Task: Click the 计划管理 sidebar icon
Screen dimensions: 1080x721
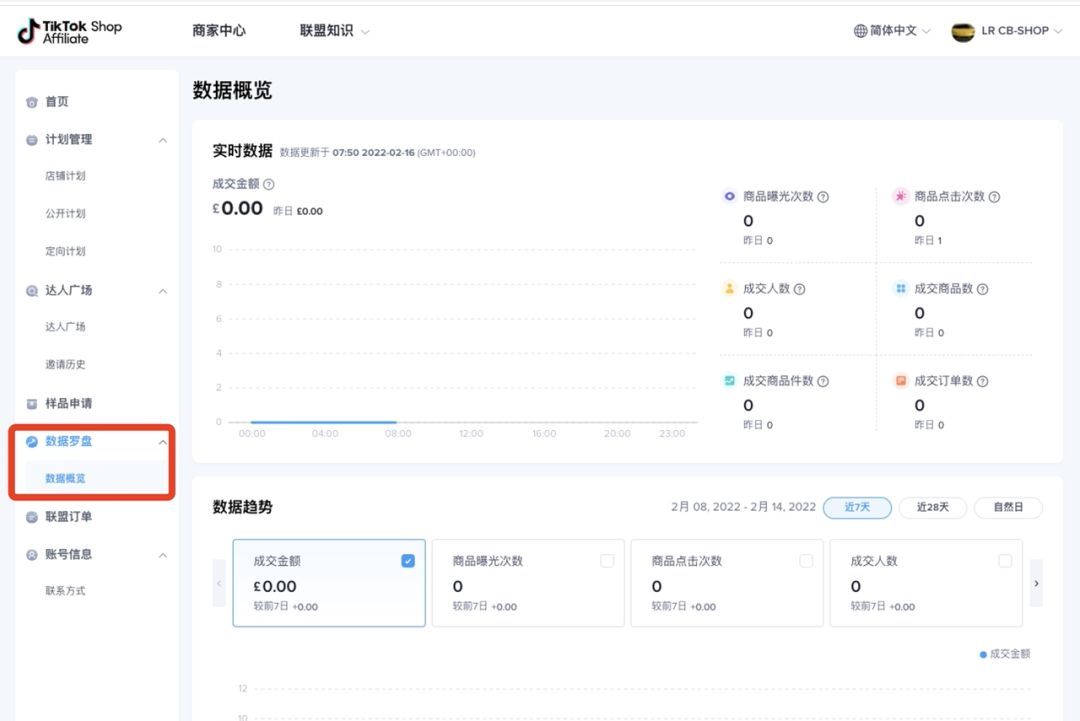Action: pos(32,140)
